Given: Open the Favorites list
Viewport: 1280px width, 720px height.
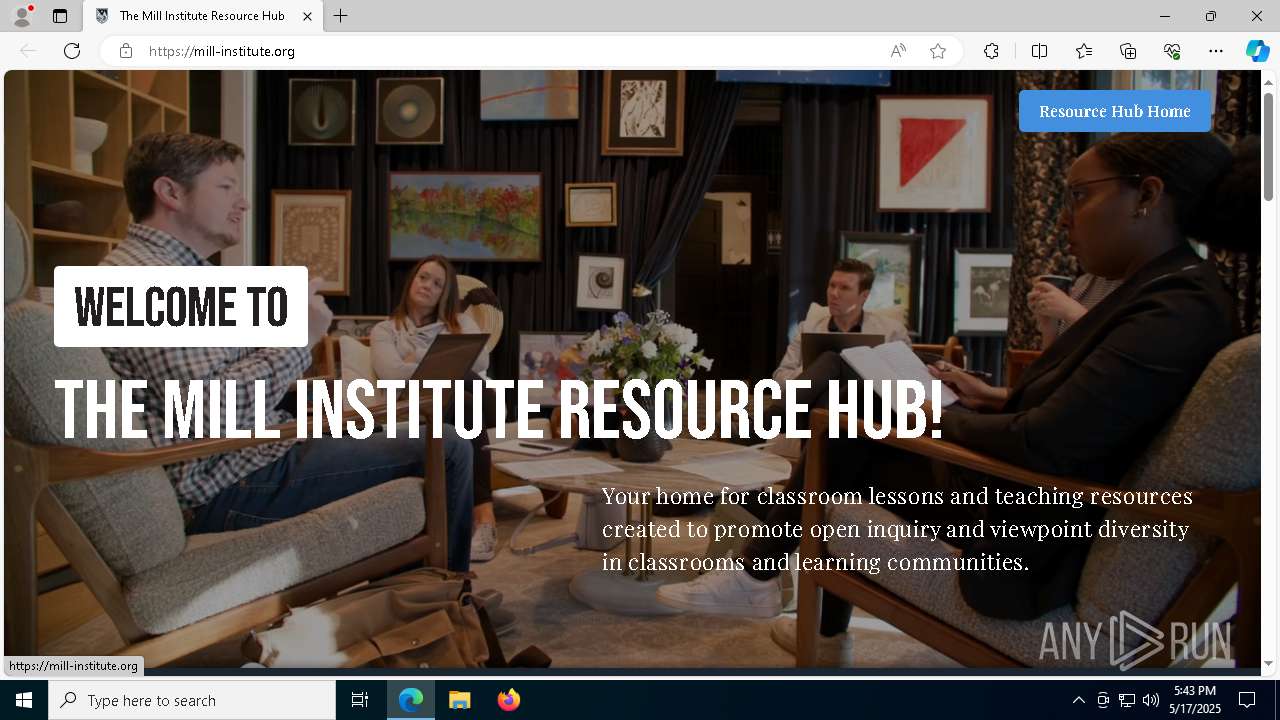Looking at the screenshot, I should click(x=1084, y=51).
